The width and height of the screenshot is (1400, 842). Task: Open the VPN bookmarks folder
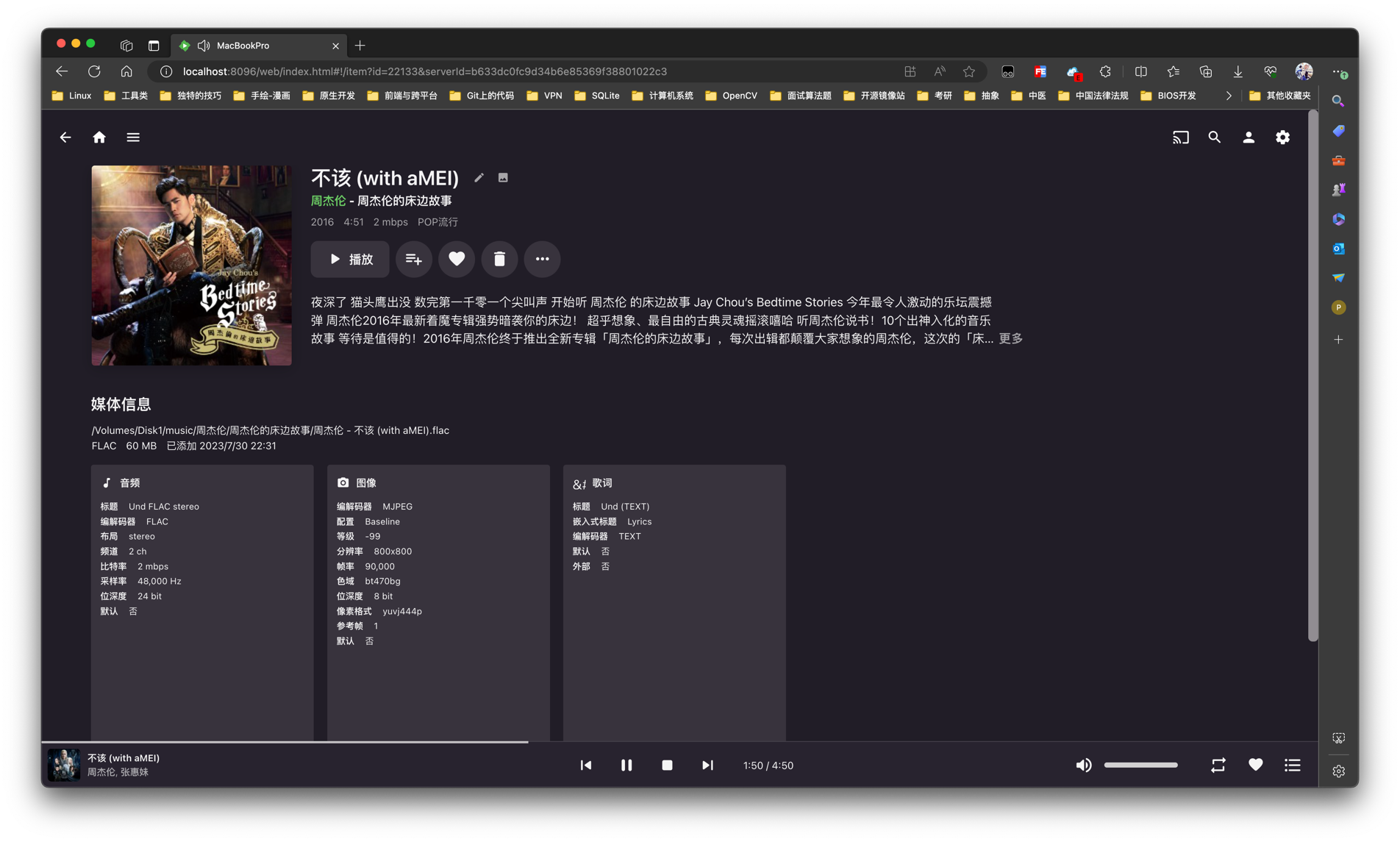coord(545,96)
